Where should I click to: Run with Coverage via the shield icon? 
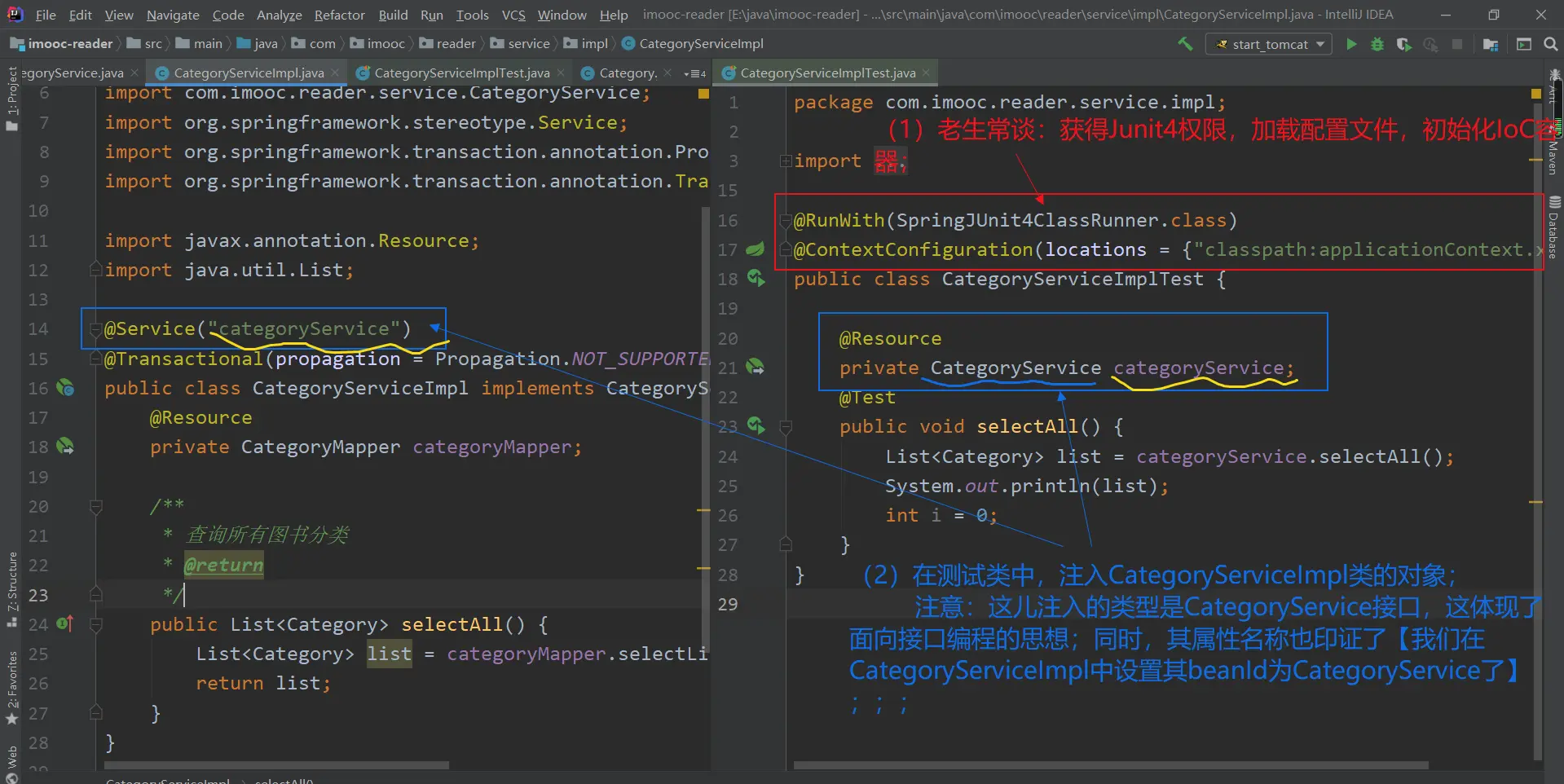(x=1403, y=44)
